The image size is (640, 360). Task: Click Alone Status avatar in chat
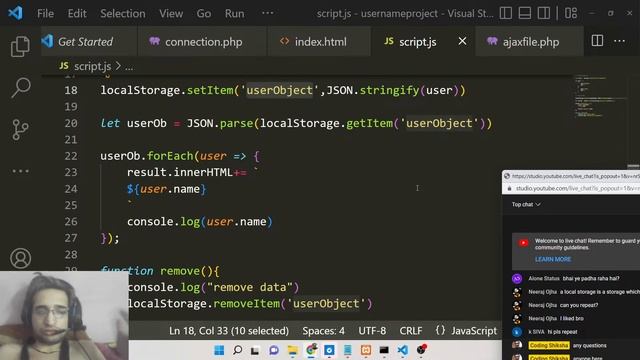click(517, 279)
